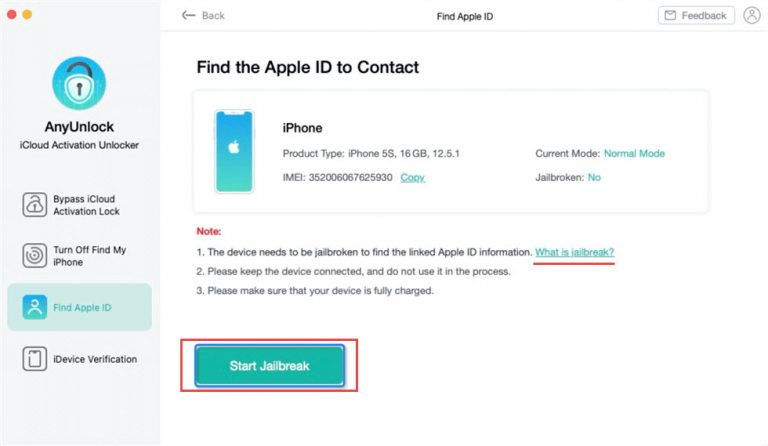Select Bypass iCloud Activation Lock menu item

click(79, 205)
